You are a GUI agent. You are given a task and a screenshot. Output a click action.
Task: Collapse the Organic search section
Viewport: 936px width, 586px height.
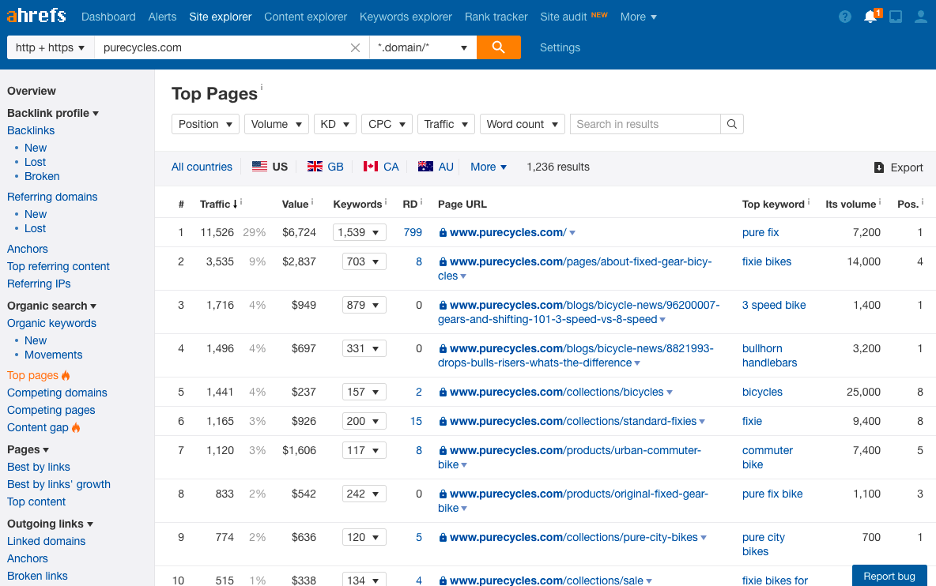pos(51,306)
